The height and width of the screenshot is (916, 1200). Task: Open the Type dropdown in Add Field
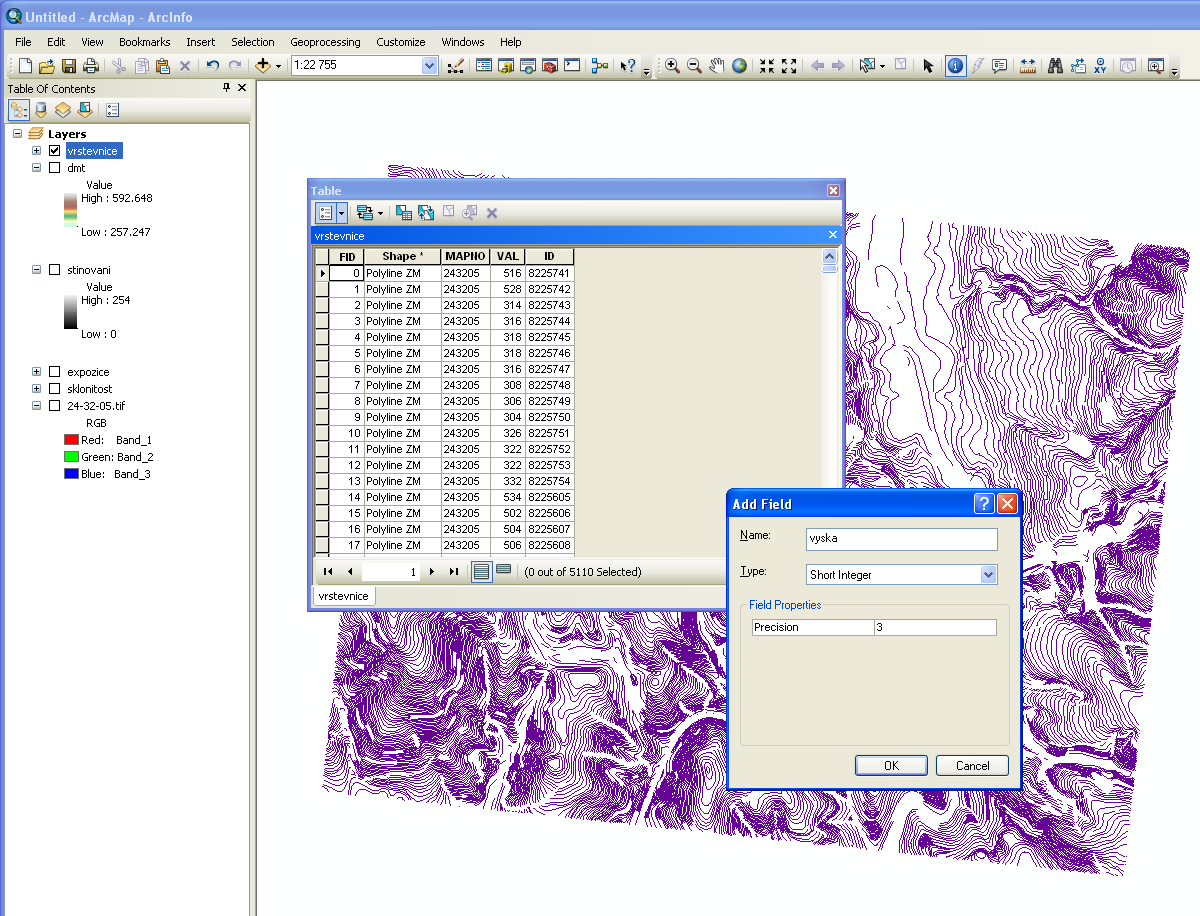(x=989, y=575)
